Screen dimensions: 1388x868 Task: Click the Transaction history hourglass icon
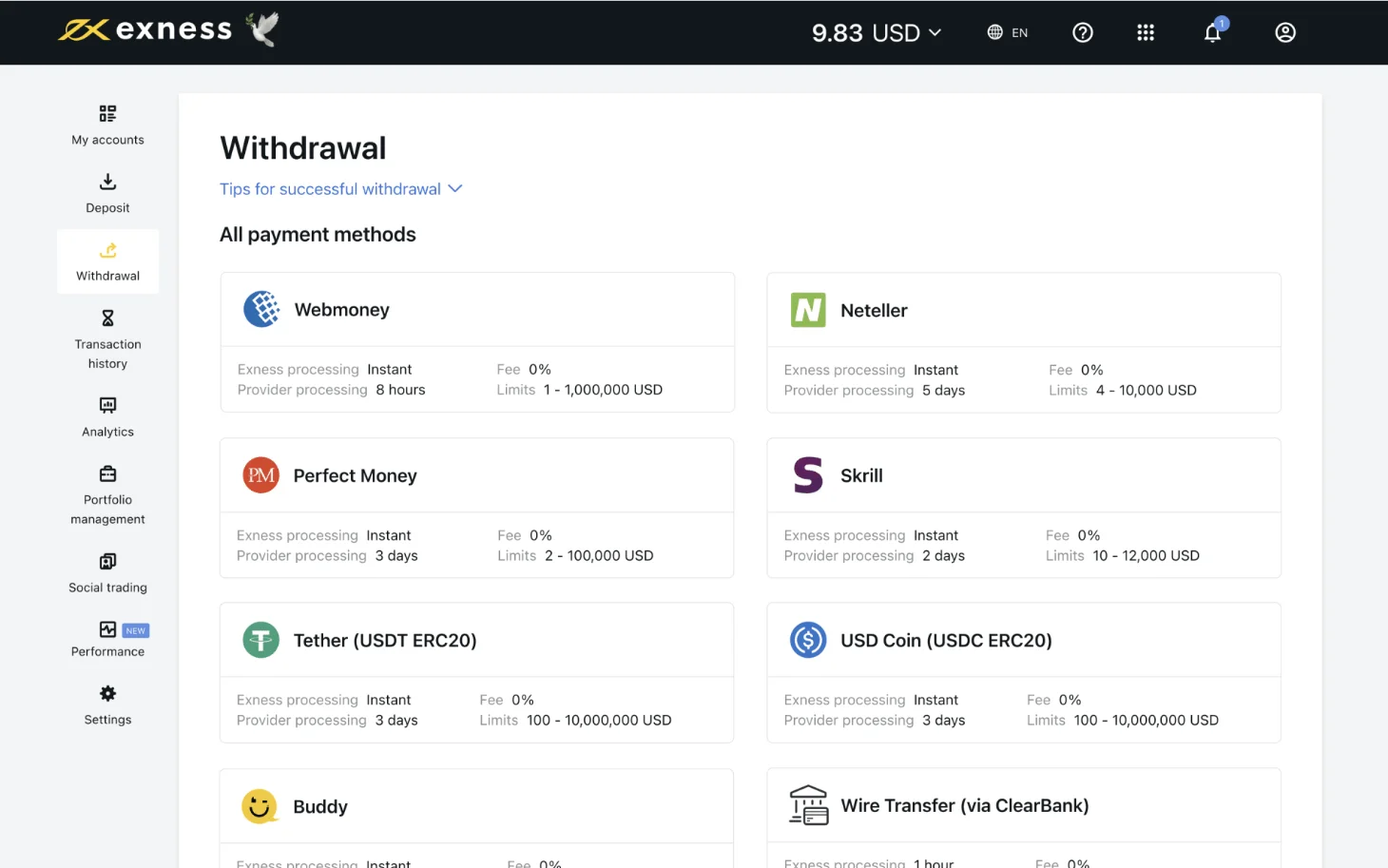107,318
